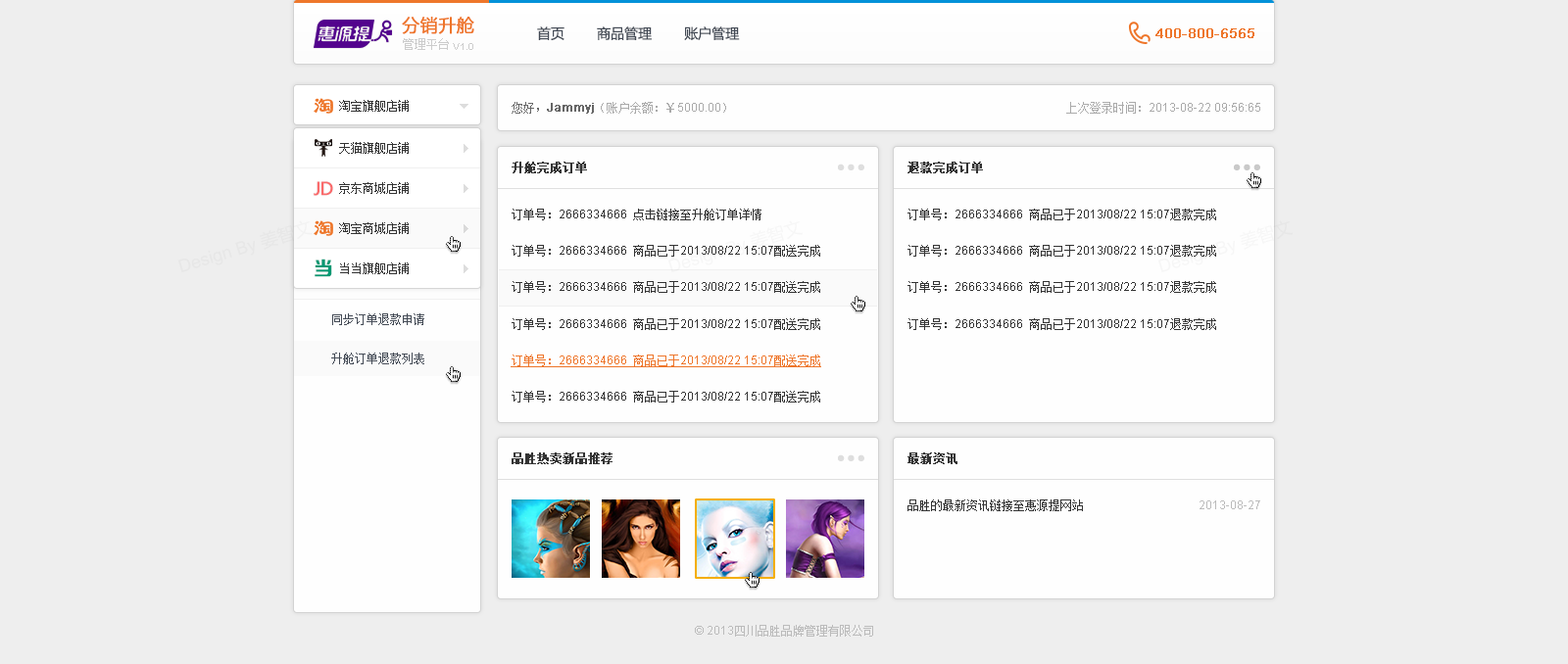
Task: Expand the arrow next to 天猫旗舰店铺
Action: (x=465, y=148)
